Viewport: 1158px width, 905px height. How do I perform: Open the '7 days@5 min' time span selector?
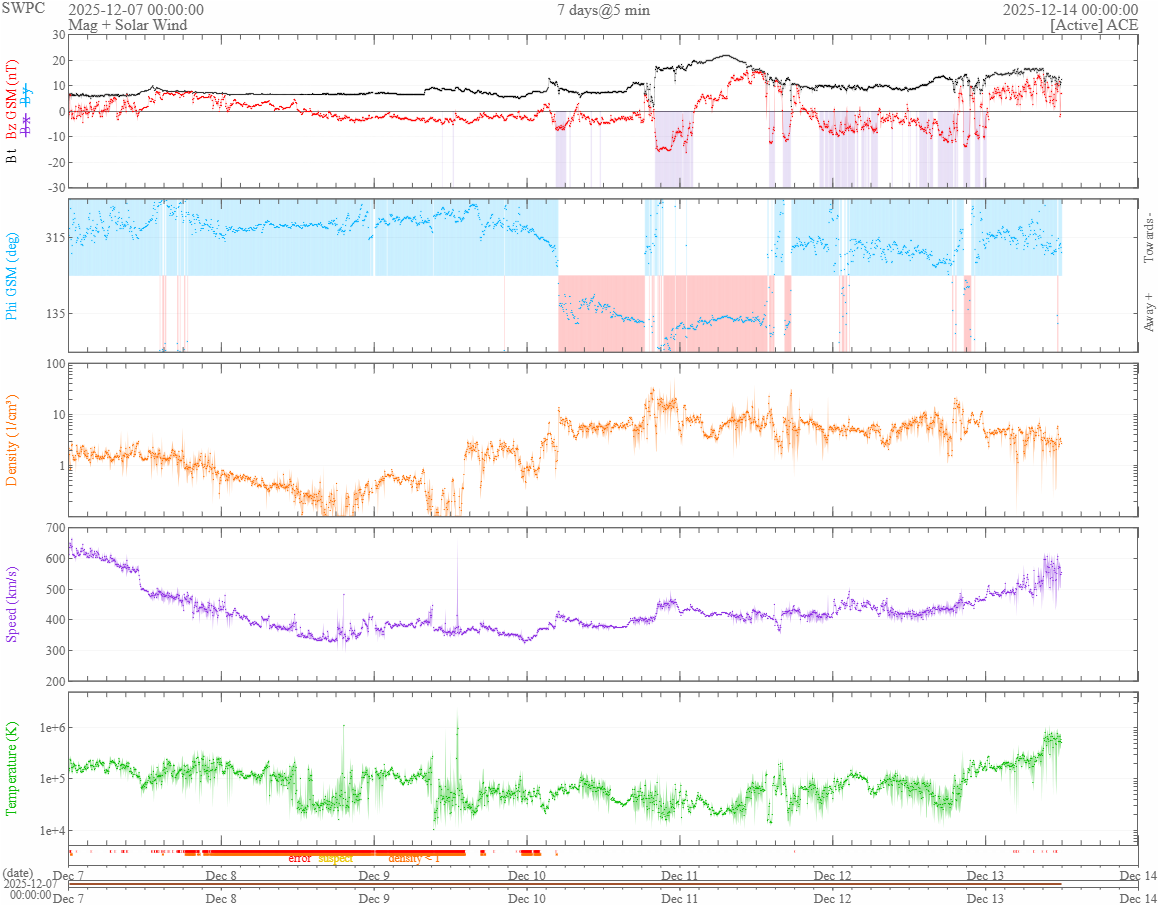603,10
